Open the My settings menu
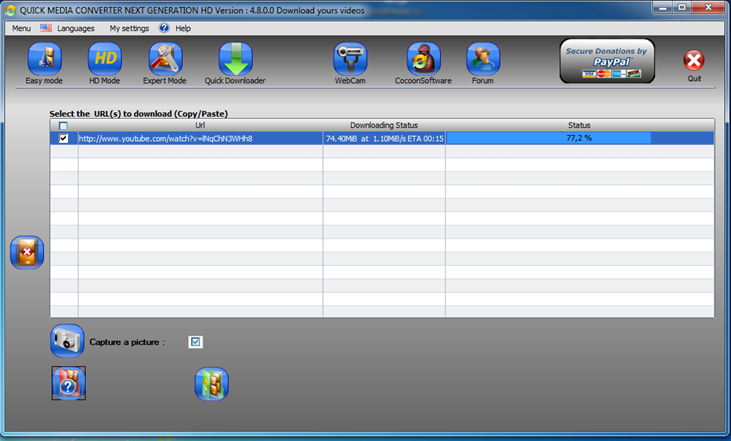Image resolution: width=731 pixels, height=441 pixels. tap(129, 28)
